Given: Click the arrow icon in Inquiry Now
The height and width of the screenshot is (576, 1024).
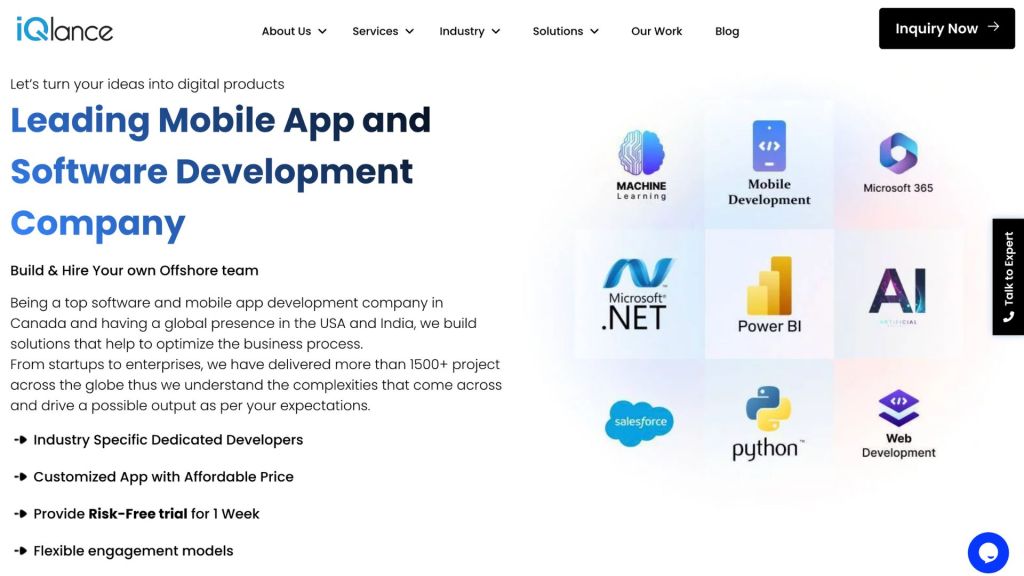Looking at the screenshot, I should point(994,27).
